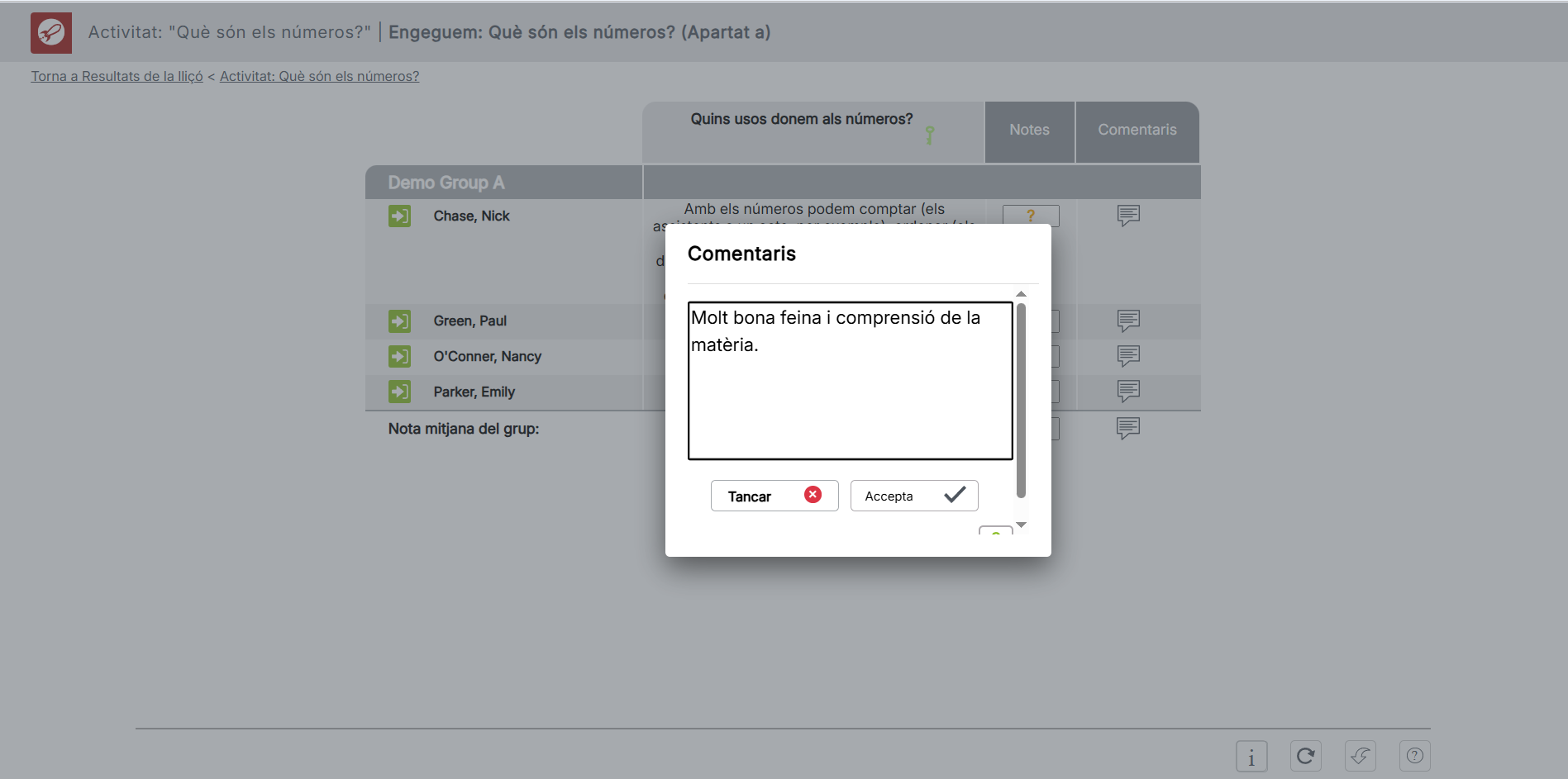Click green arrow icon beside Chase, Nick
The image size is (1568, 779).
point(400,216)
